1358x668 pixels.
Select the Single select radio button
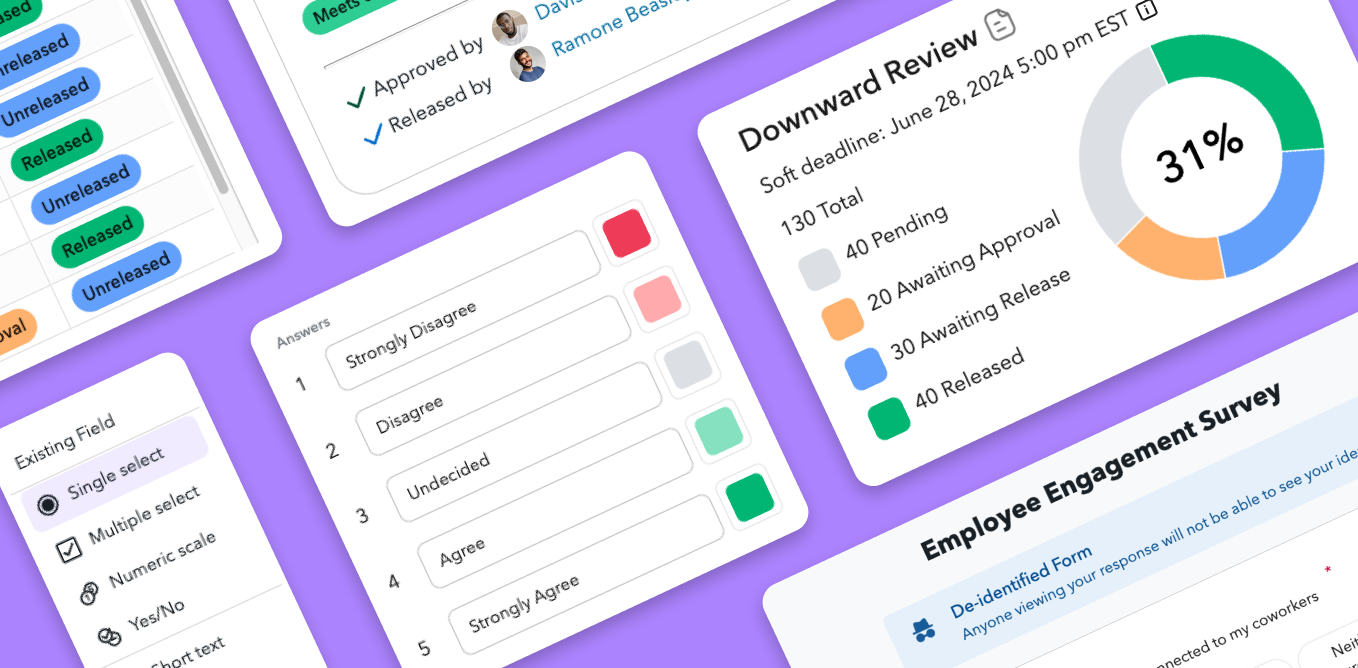(x=48, y=507)
